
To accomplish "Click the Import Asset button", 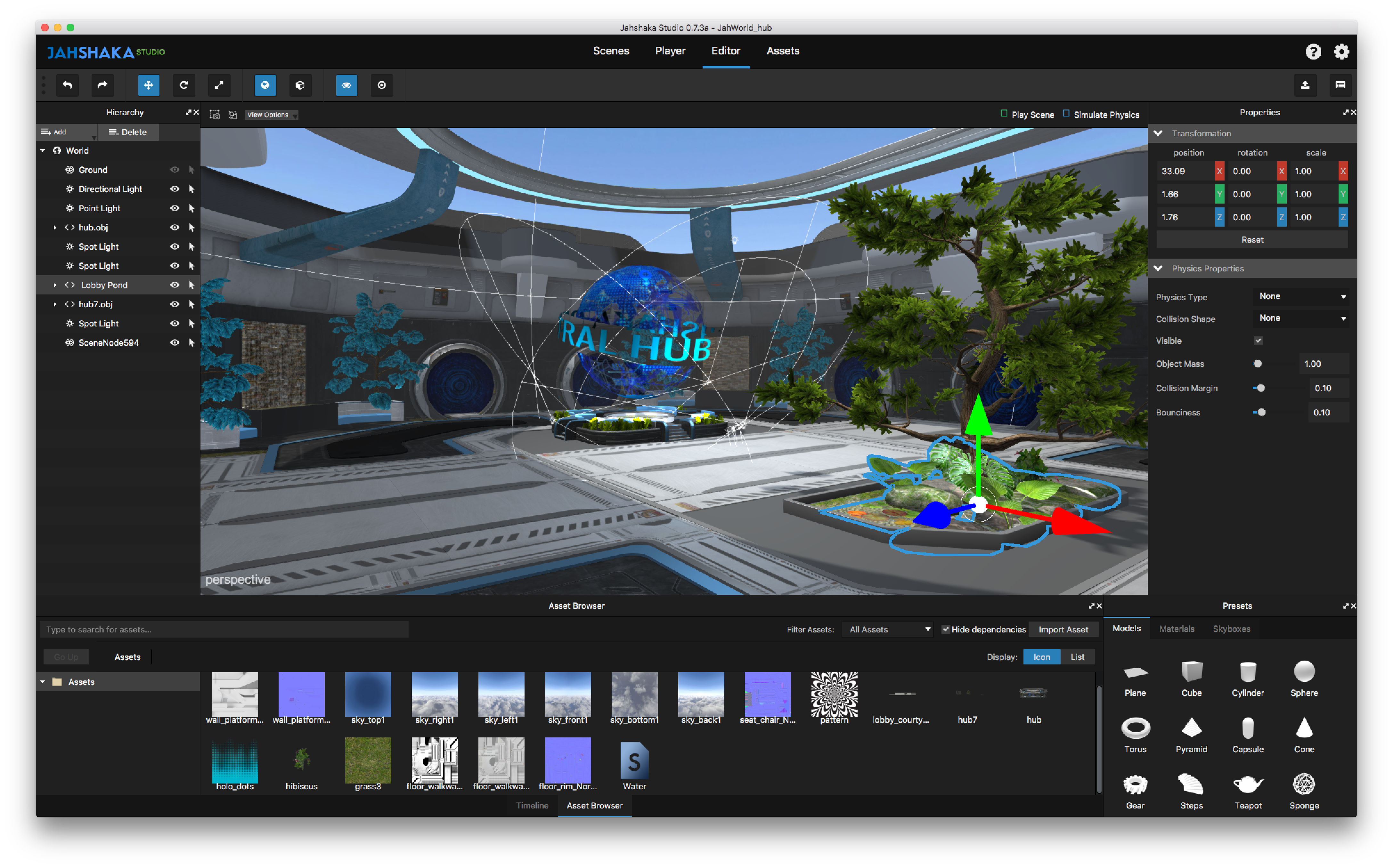I will pos(1063,629).
